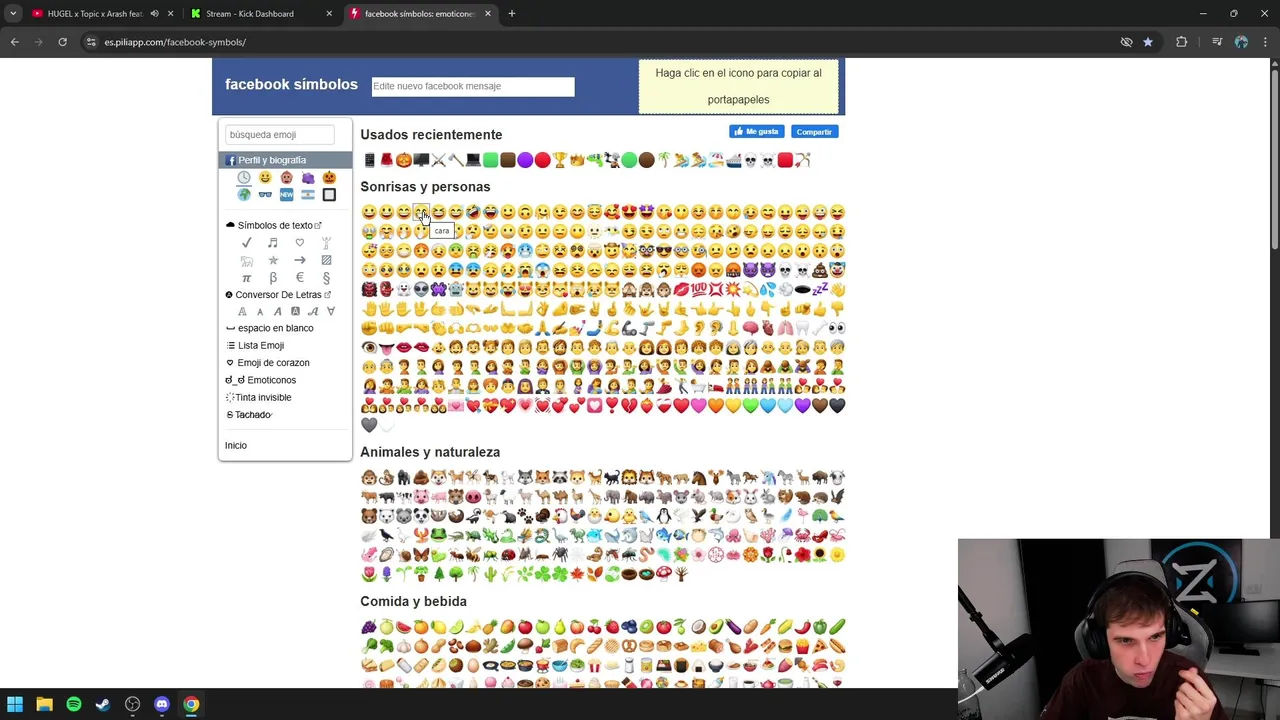Viewport: 1280px width, 720px height.
Task: Copy the ghost emoji in Sonrisas y personas
Action: pyautogui.click(x=403, y=289)
